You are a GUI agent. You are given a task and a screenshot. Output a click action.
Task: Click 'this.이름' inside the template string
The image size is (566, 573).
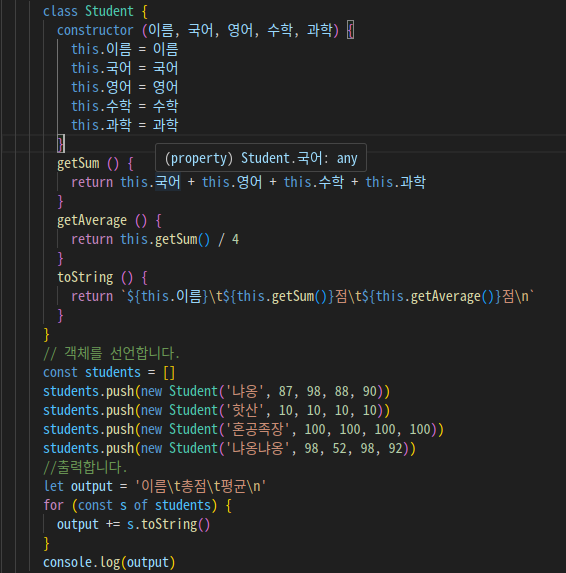point(171,296)
